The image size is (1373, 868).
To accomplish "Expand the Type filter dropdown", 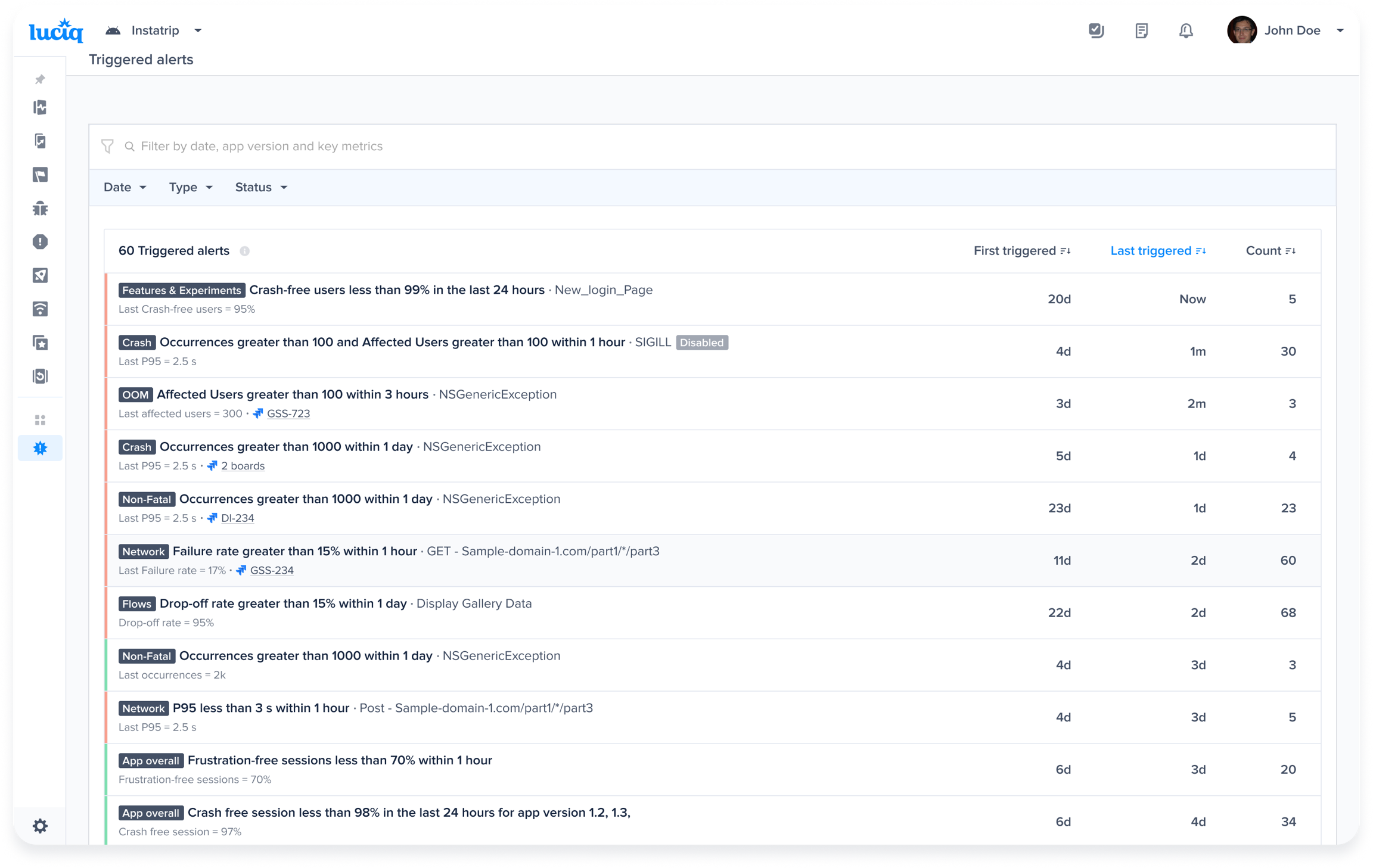I will pos(191,188).
